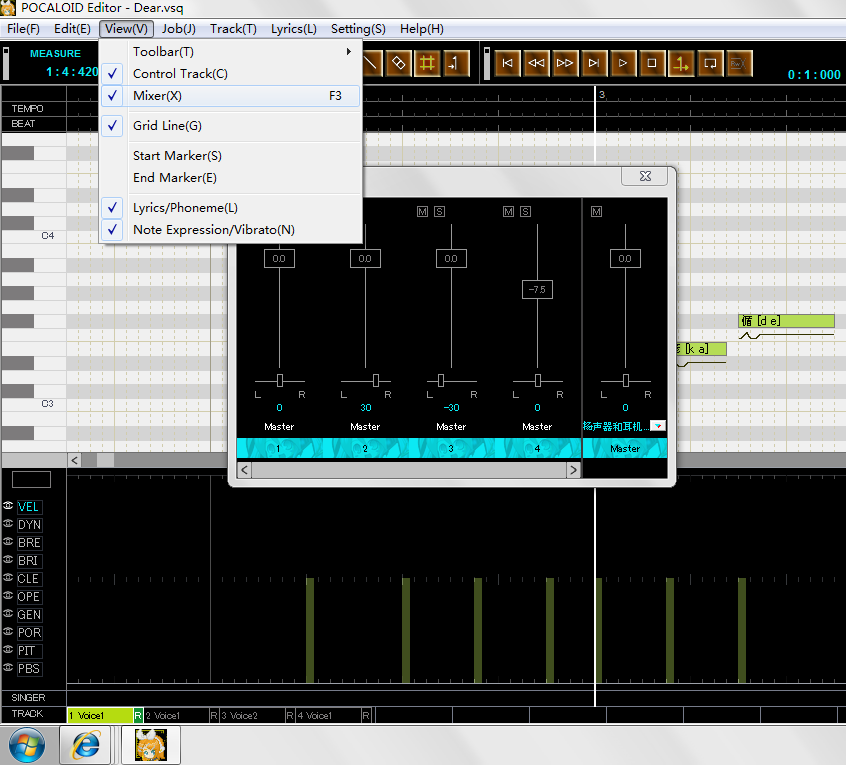The width and height of the screenshot is (846, 765).
Task: Toggle the R button on track 1 Voice1
Action: pyautogui.click(x=138, y=715)
